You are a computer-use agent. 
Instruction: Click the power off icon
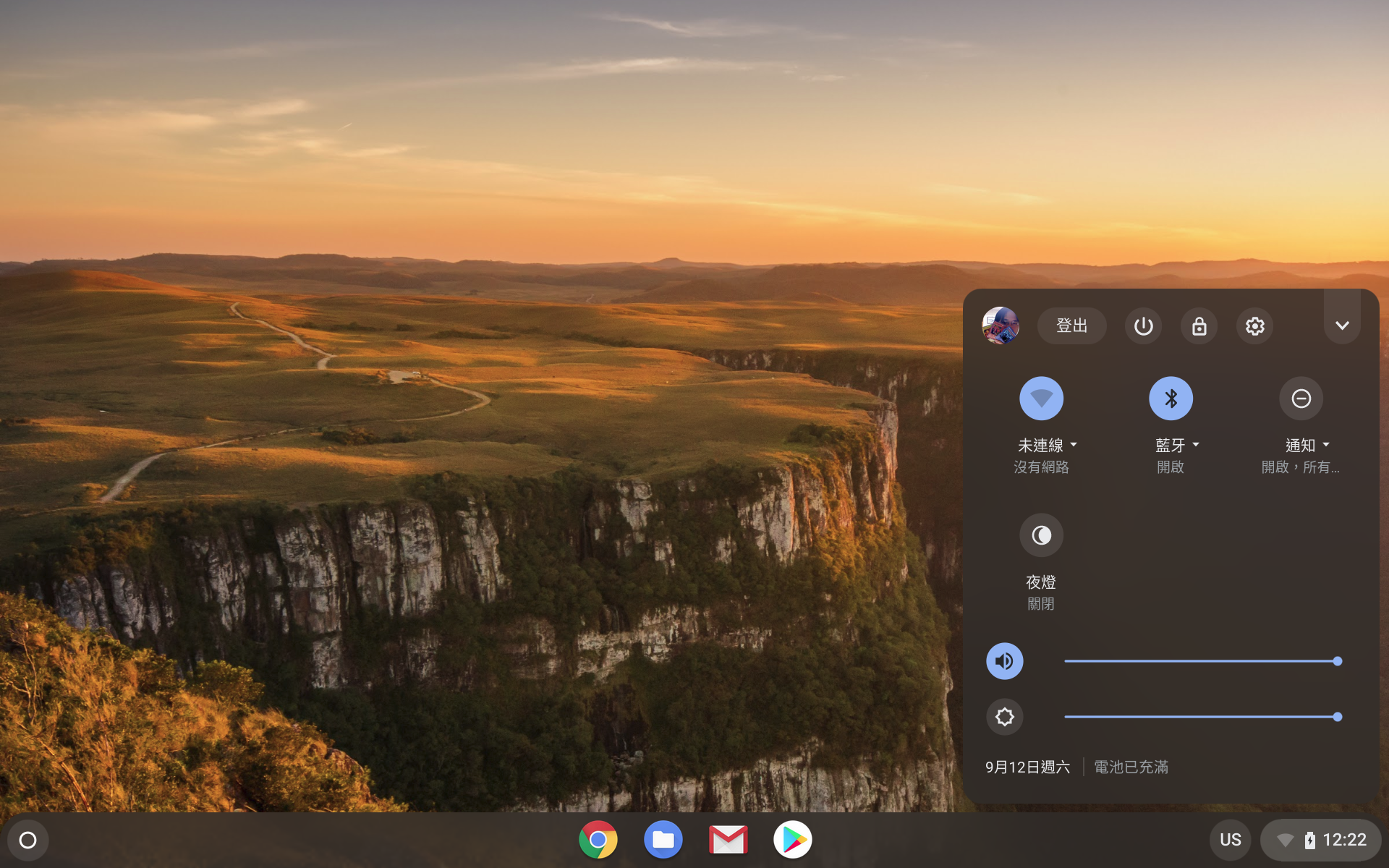click(1143, 326)
